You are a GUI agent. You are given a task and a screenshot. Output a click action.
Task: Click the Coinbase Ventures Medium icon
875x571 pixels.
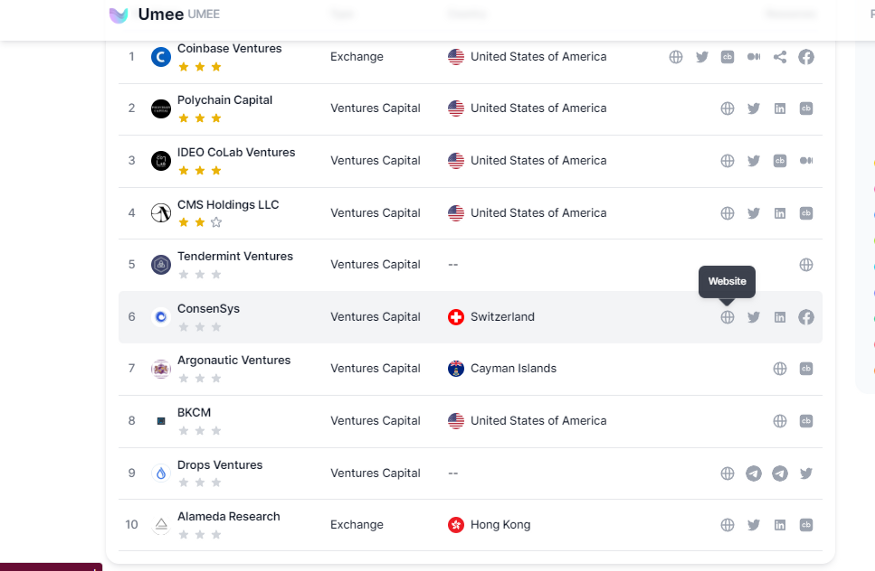(753, 57)
